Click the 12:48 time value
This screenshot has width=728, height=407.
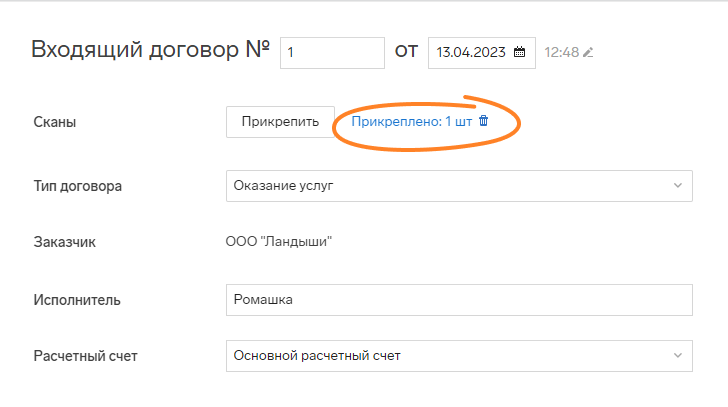click(561, 52)
